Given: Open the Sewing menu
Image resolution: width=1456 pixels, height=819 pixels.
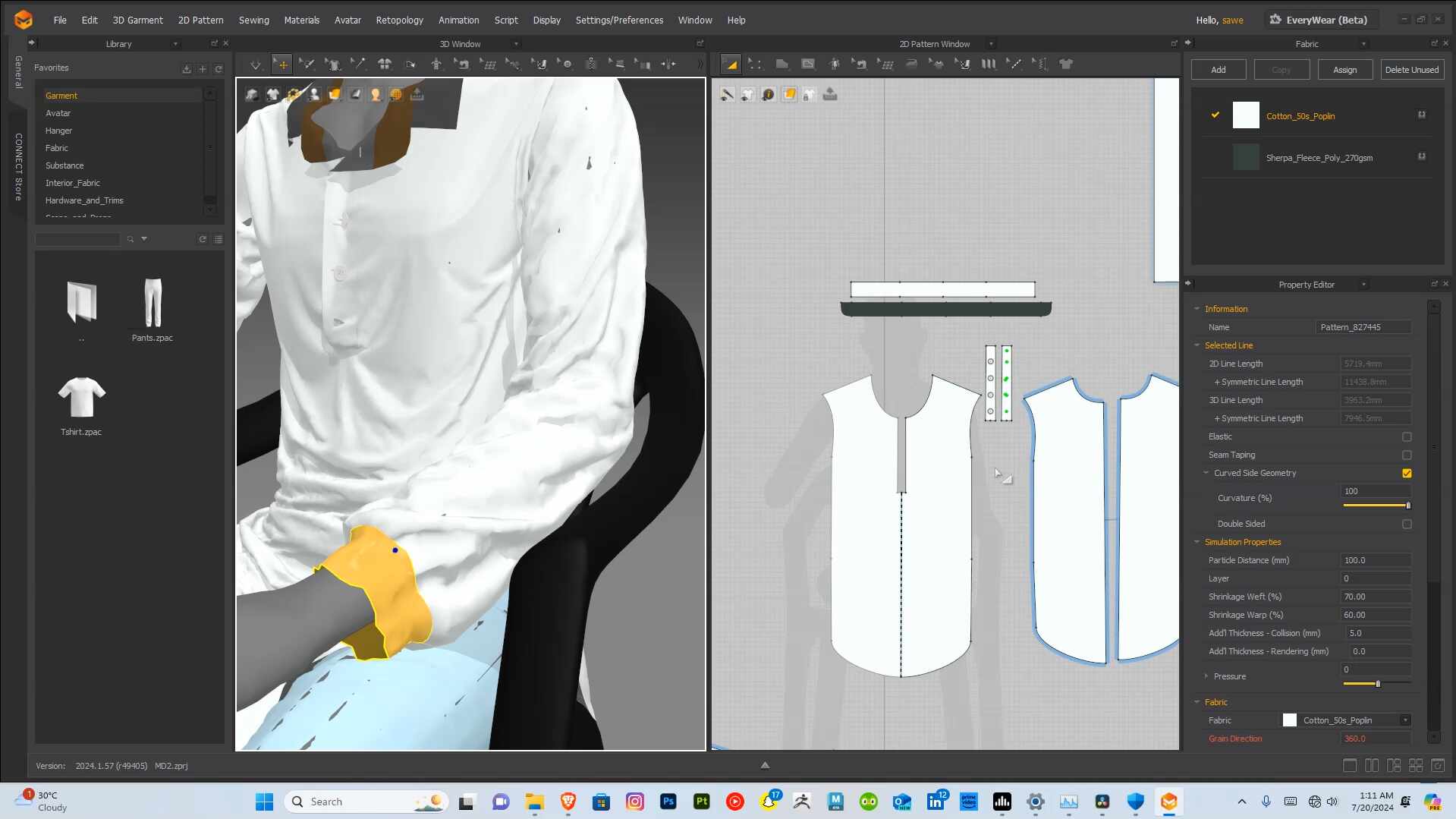Looking at the screenshot, I should point(253,20).
